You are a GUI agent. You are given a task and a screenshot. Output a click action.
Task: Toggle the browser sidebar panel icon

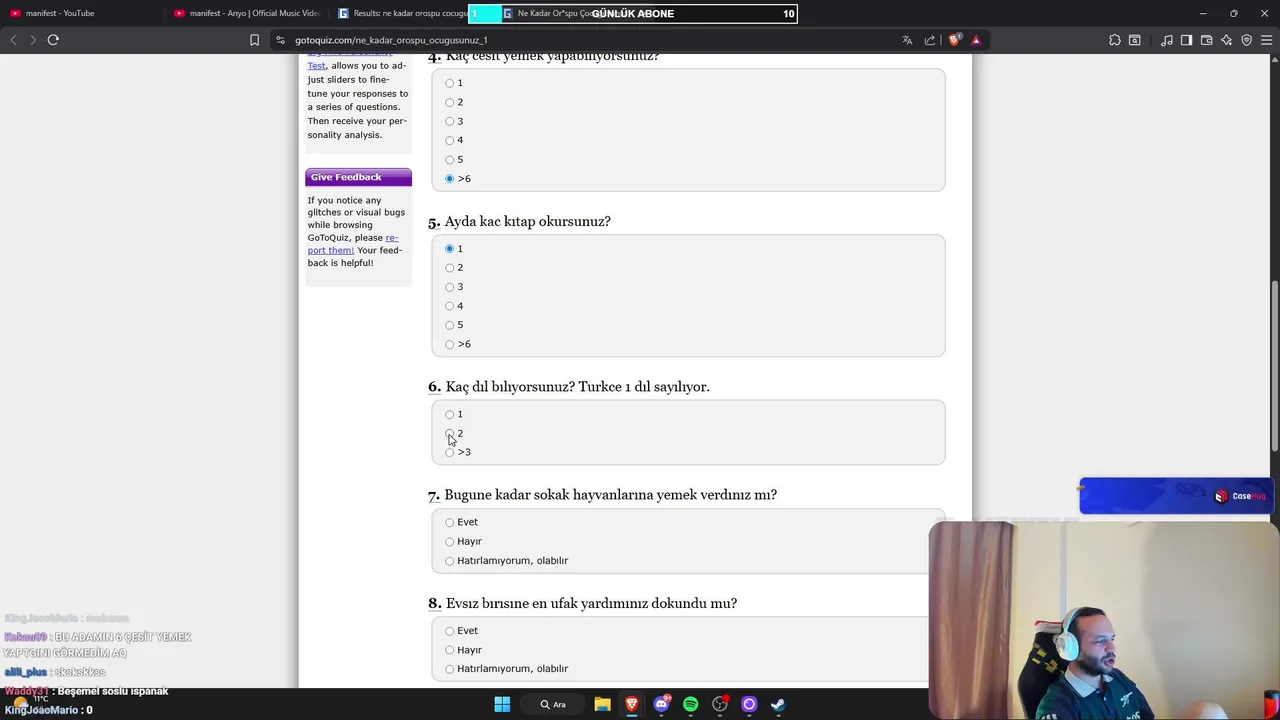(x=1186, y=40)
